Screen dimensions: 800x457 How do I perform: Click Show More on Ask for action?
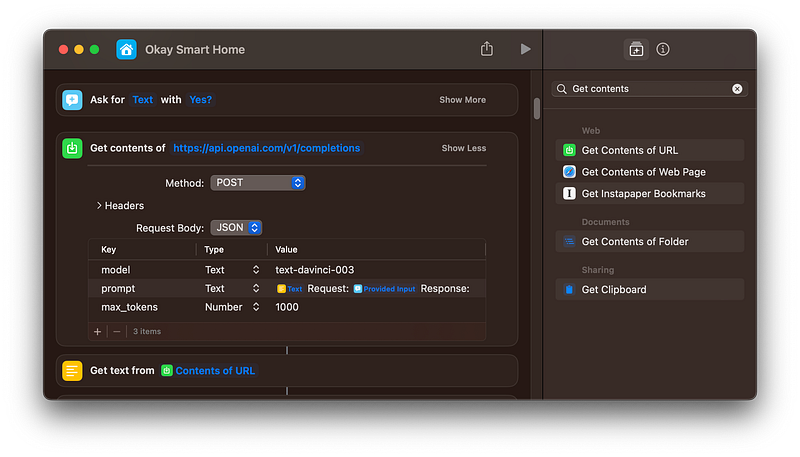click(x=462, y=100)
